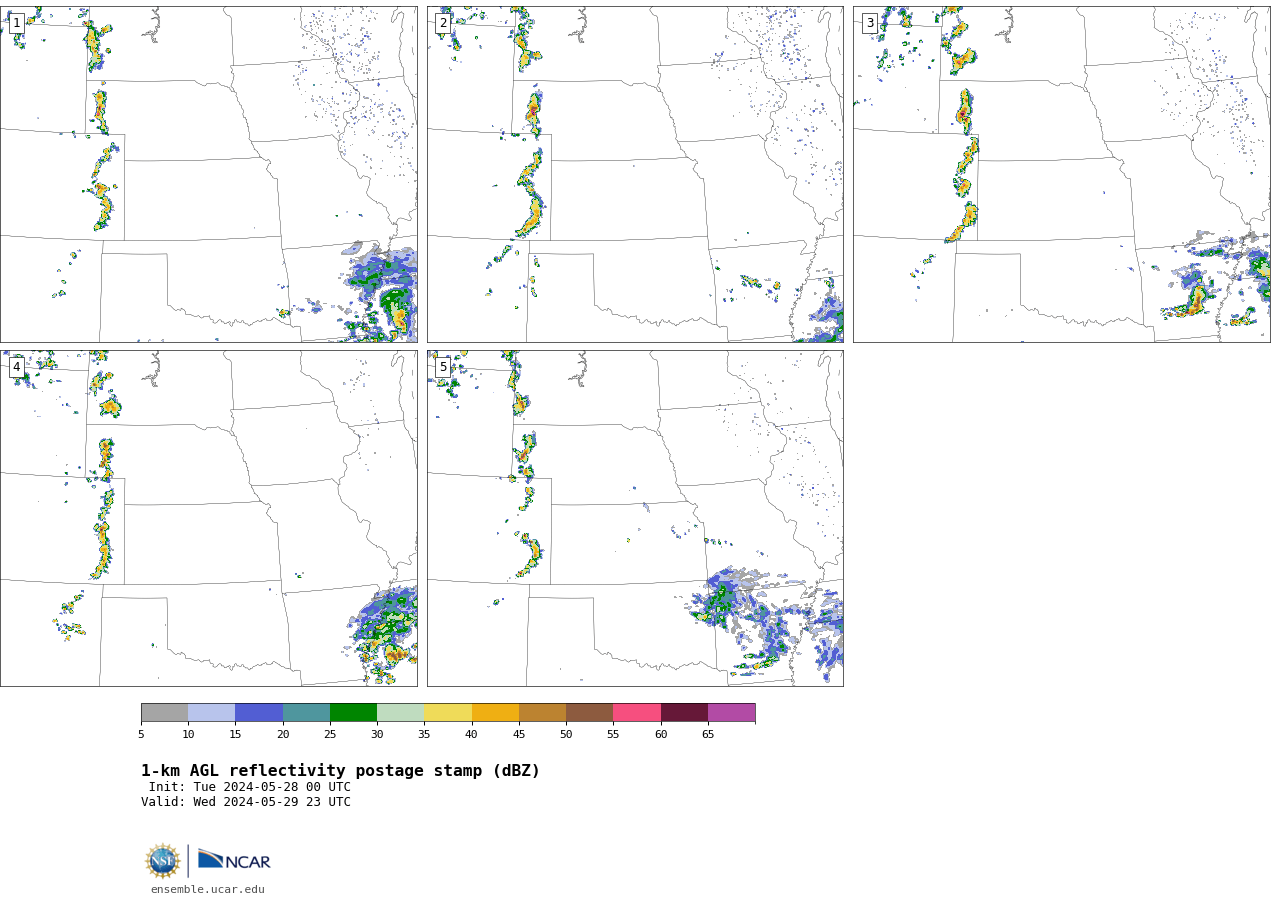This screenshot has width=1280, height=901.
Task: Open ensemble member 3 reflectivity map
Action: (1062, 175)
